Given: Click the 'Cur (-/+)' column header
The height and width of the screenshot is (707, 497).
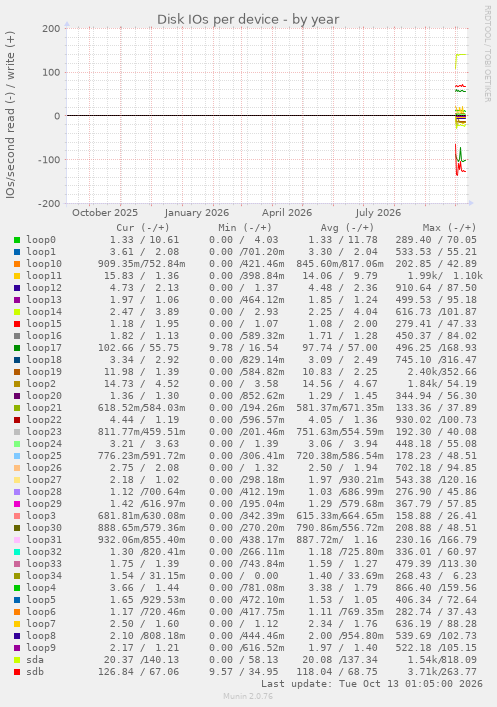Looking at the screenshot, I should tap(143, 228).
